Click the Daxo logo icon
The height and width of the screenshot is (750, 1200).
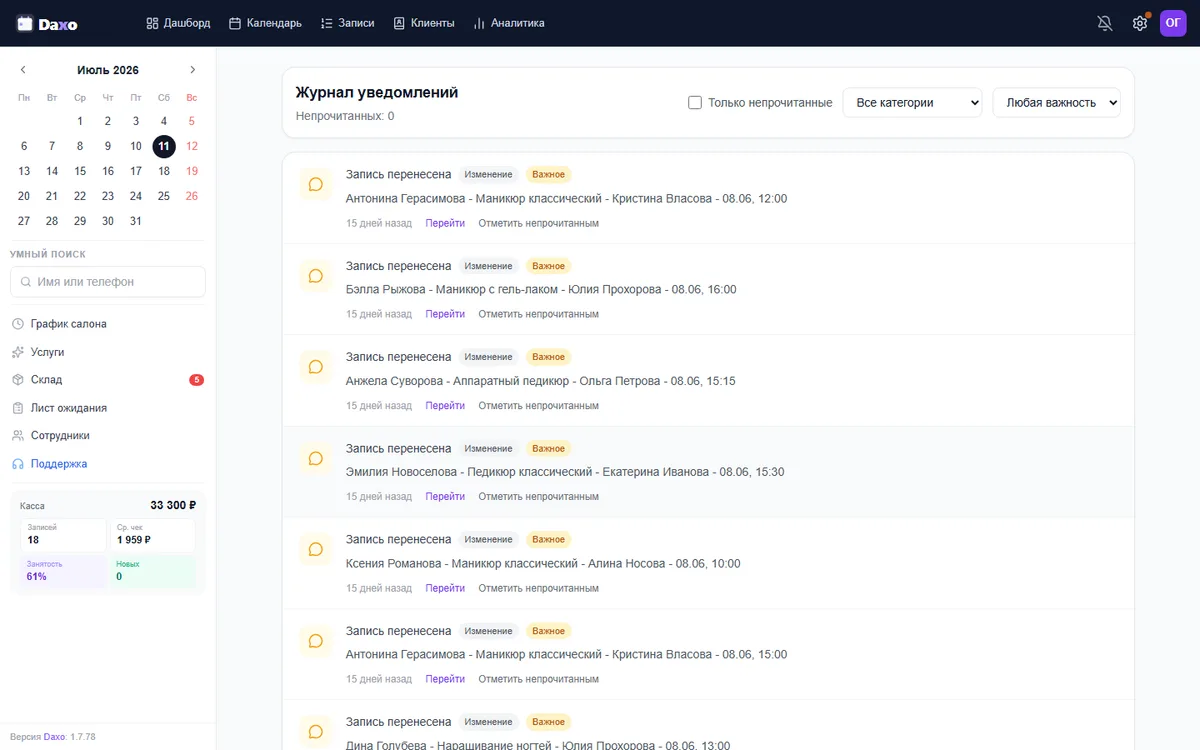click(x=25, y=23)
